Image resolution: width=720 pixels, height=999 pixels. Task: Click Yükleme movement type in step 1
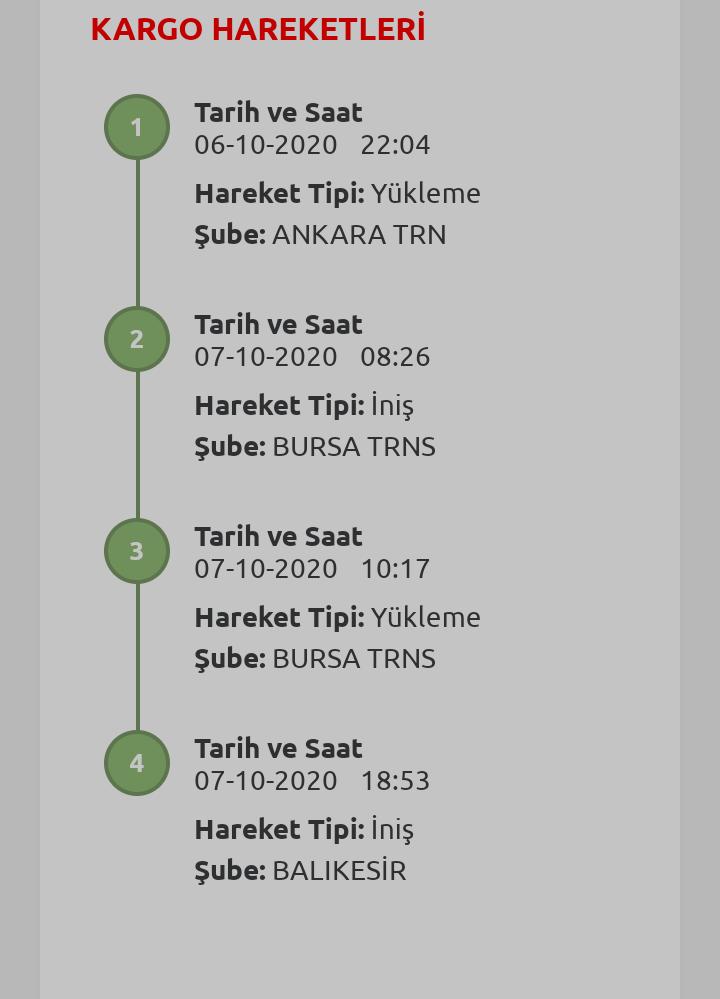(x=426, y=194)
